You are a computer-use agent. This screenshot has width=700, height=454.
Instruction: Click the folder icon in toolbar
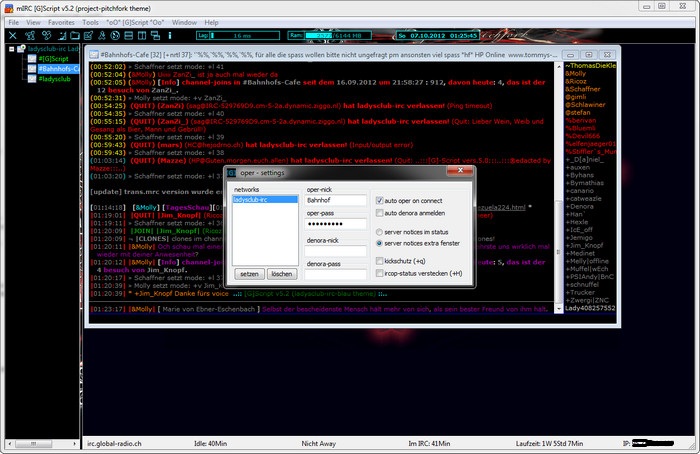pos(75,35)
